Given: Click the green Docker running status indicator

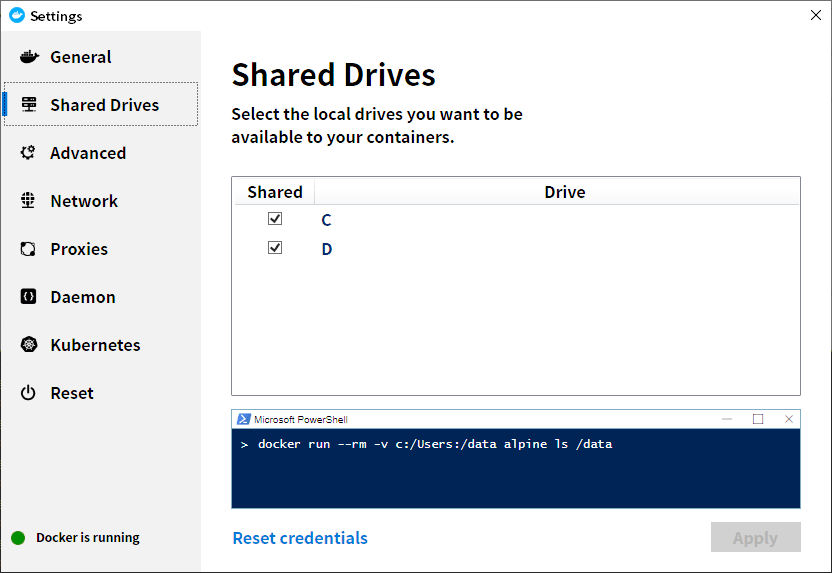Looking at the screenshot, I should (x=18, y=538).
